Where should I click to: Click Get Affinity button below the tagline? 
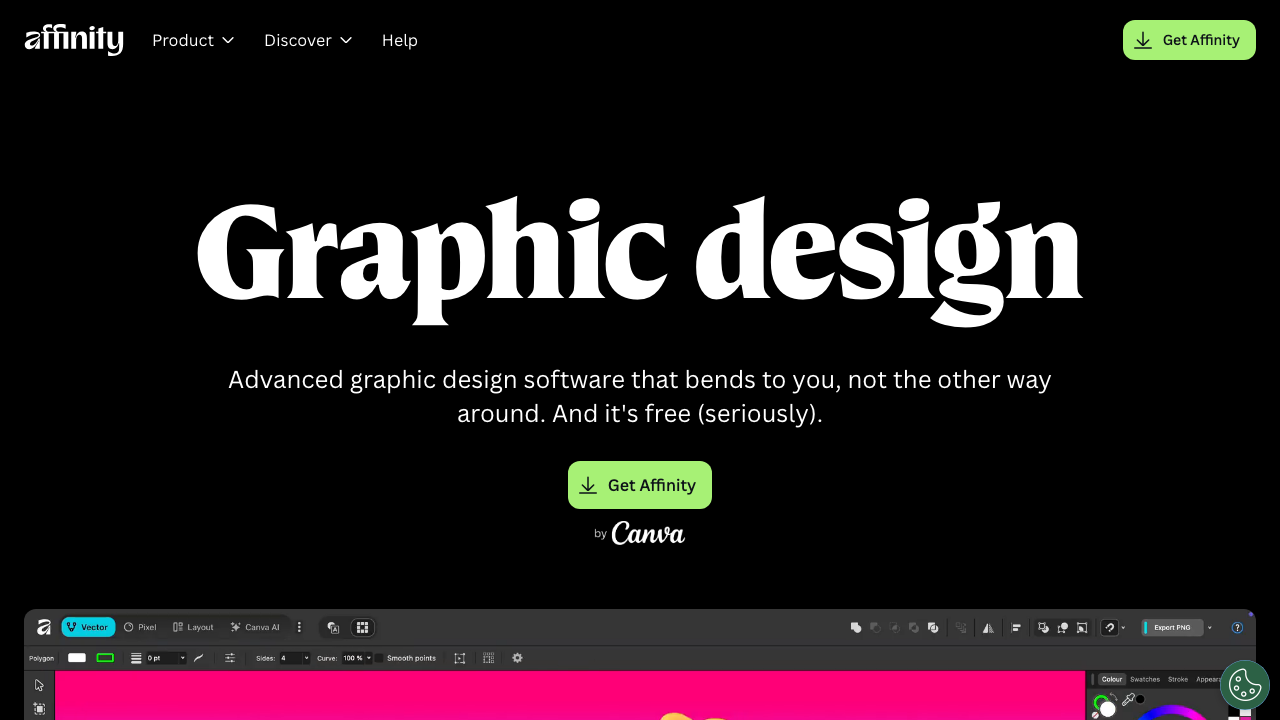pyautogui.click(x=640, y=485)
